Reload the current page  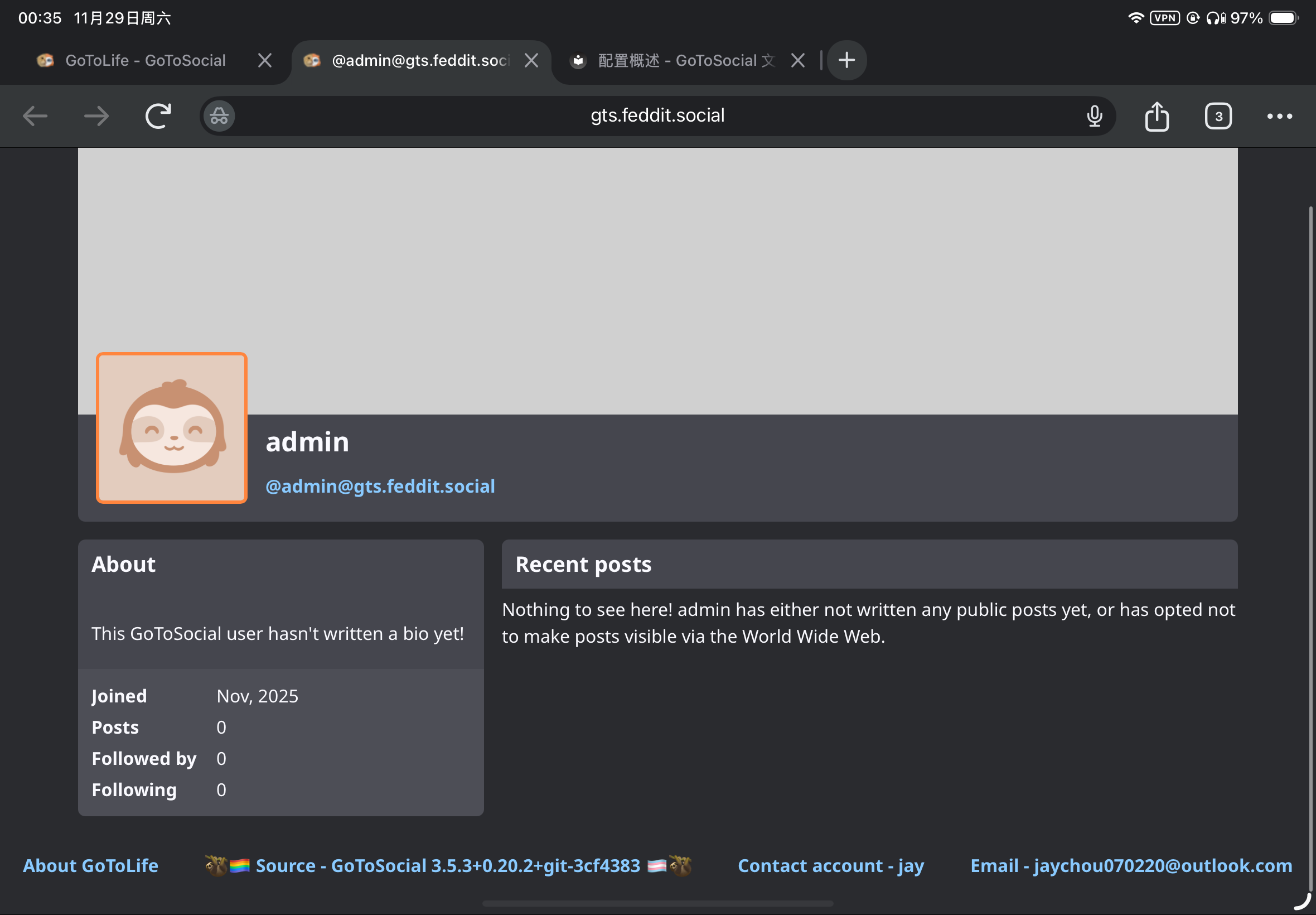tap(158, 117)
